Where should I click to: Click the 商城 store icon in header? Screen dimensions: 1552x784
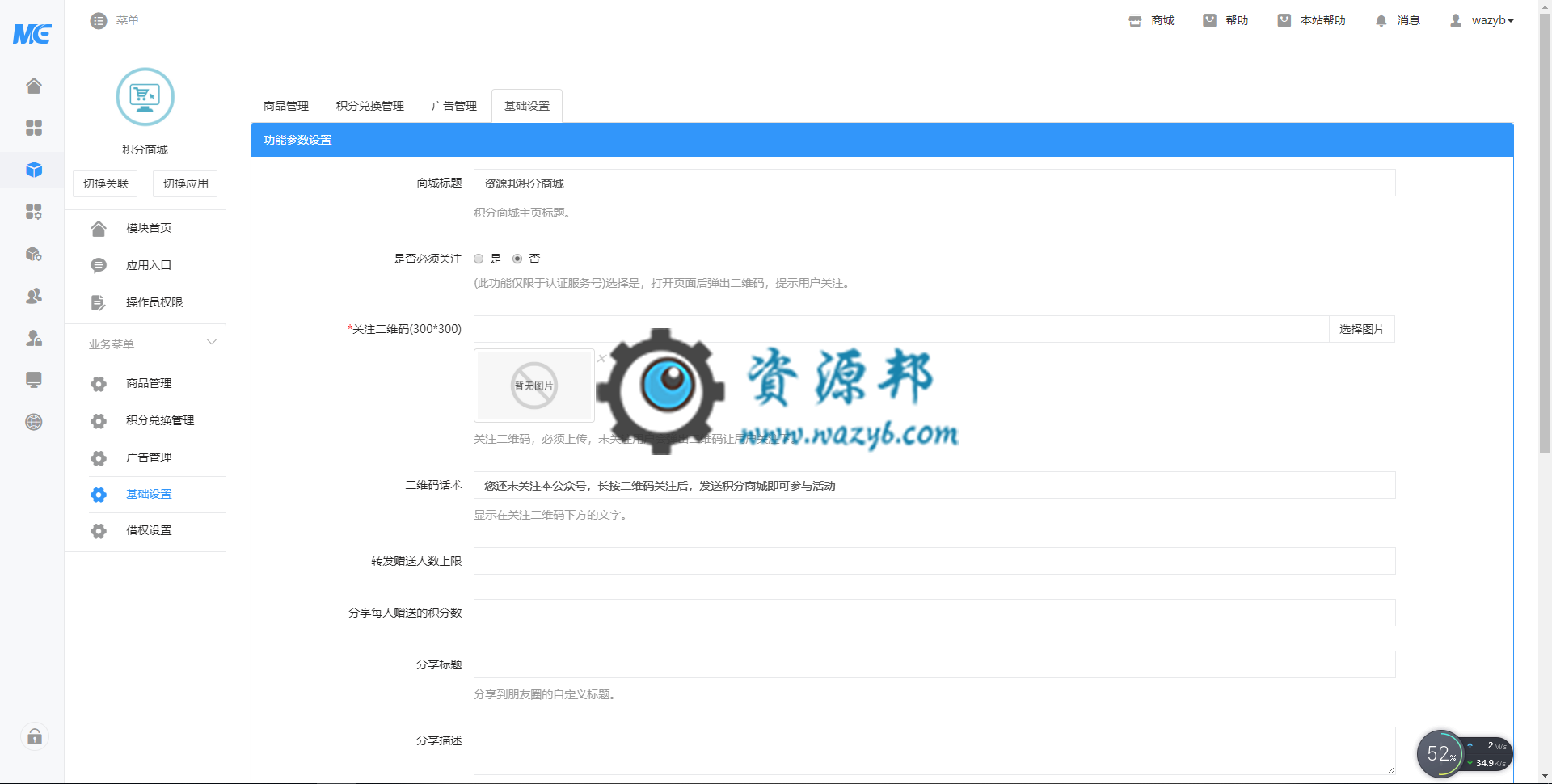[x=1135, y=20]
